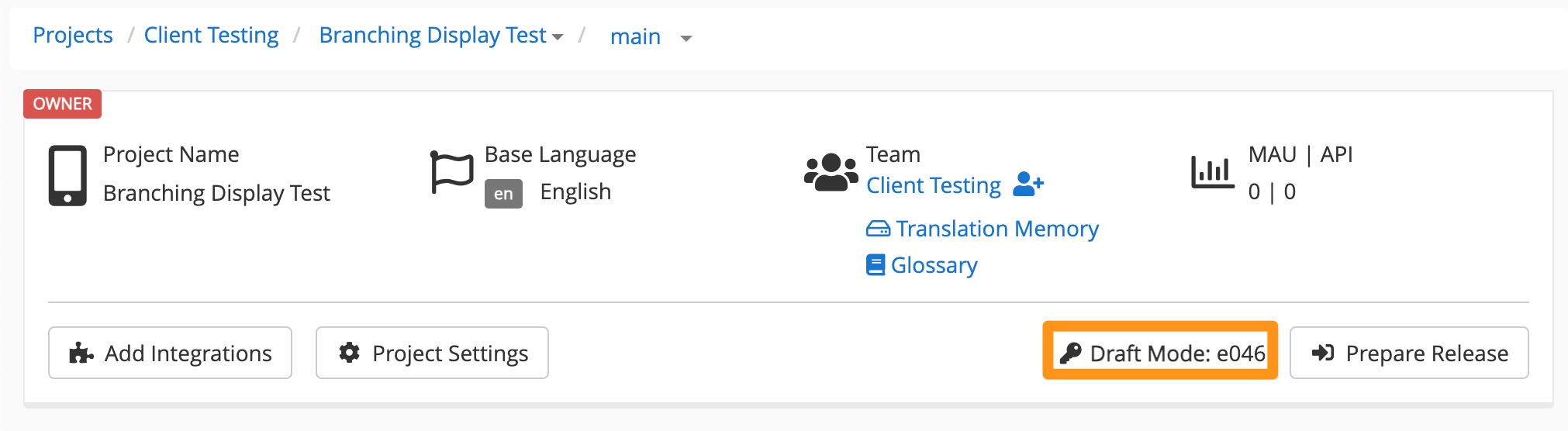The width and height of the screenshot is (1568, 431).
Task: Open the Client Testing team link
Action: [934, 185]
